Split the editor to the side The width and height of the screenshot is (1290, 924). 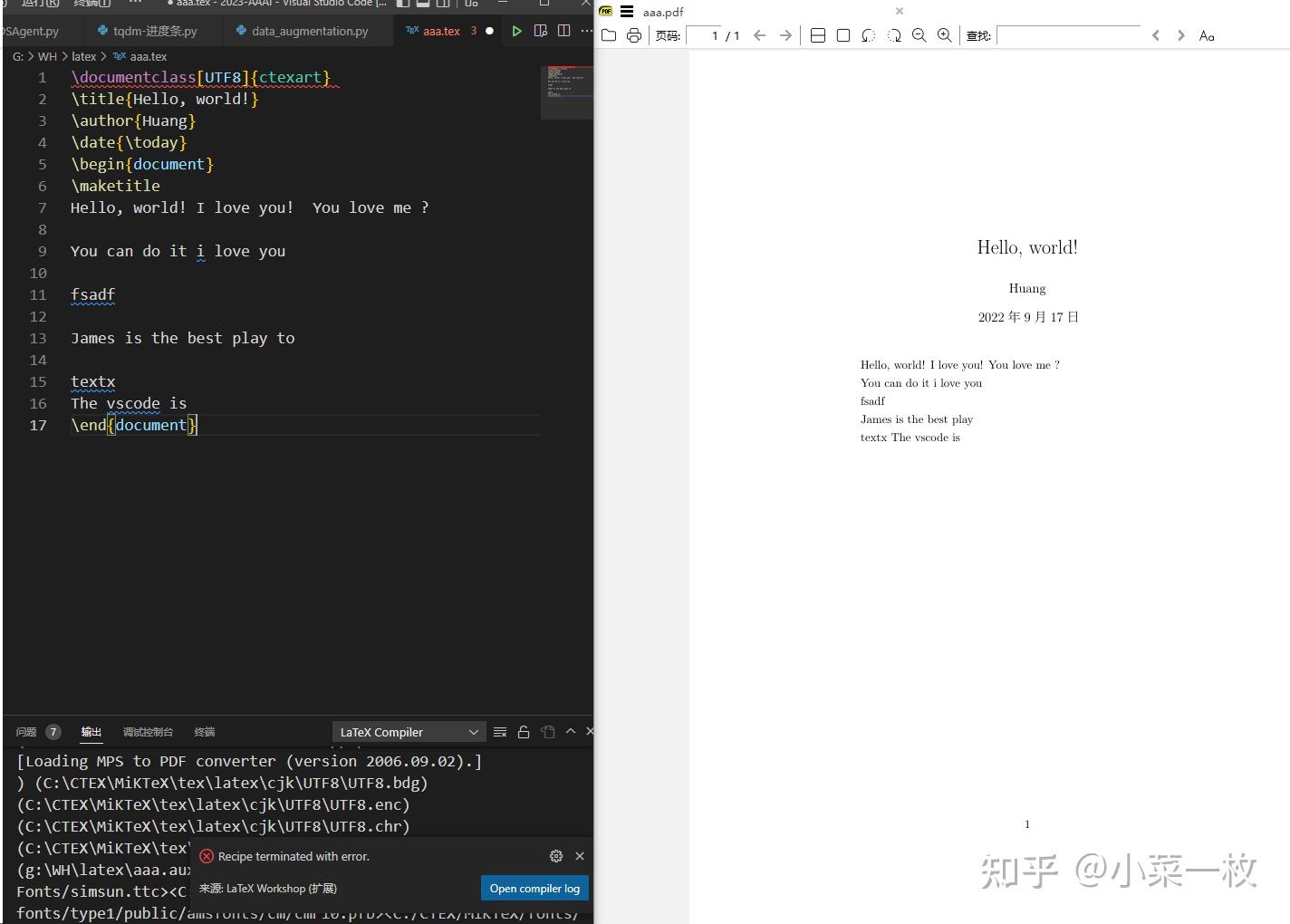[x=564, y=31]
